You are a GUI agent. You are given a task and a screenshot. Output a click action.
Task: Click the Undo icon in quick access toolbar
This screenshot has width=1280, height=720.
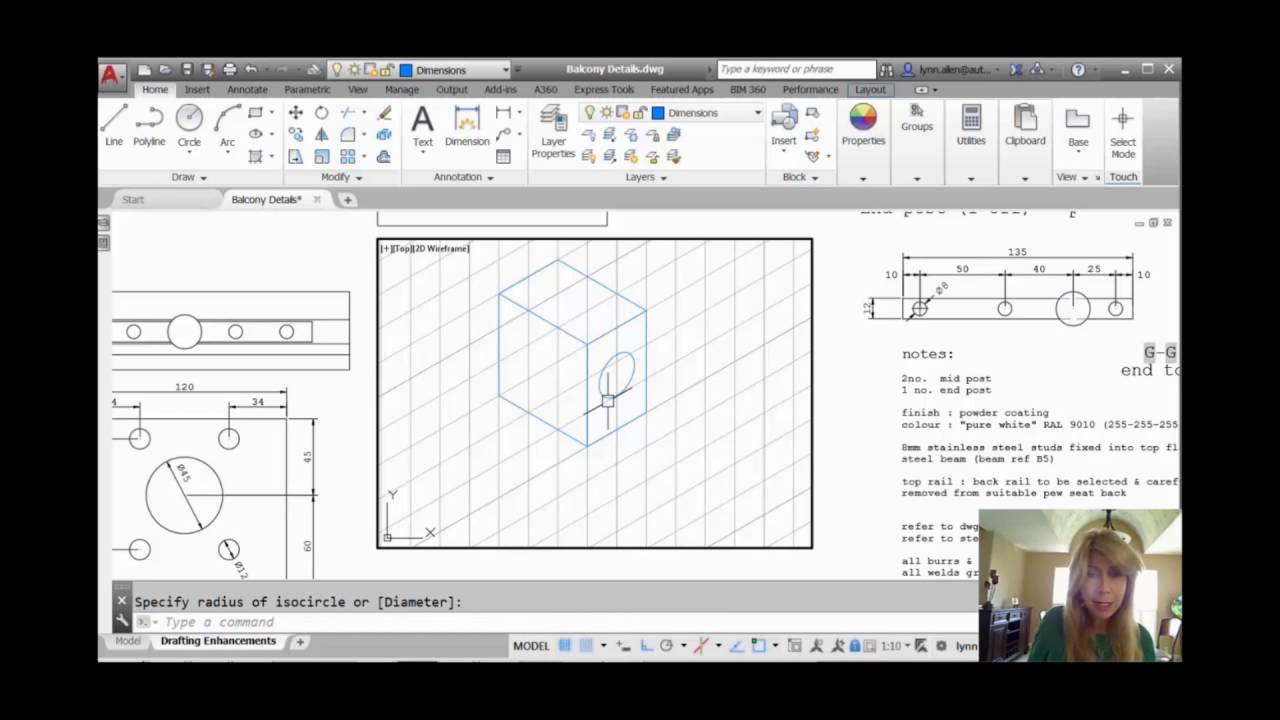click(251, 70)
